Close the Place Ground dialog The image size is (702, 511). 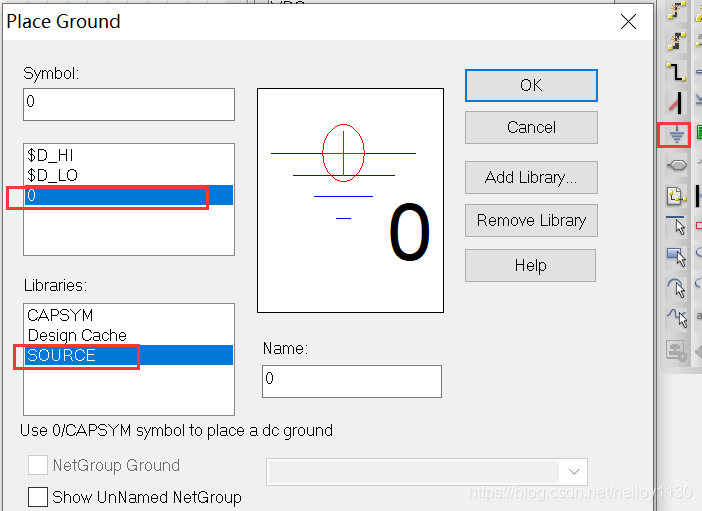[629, 21]
